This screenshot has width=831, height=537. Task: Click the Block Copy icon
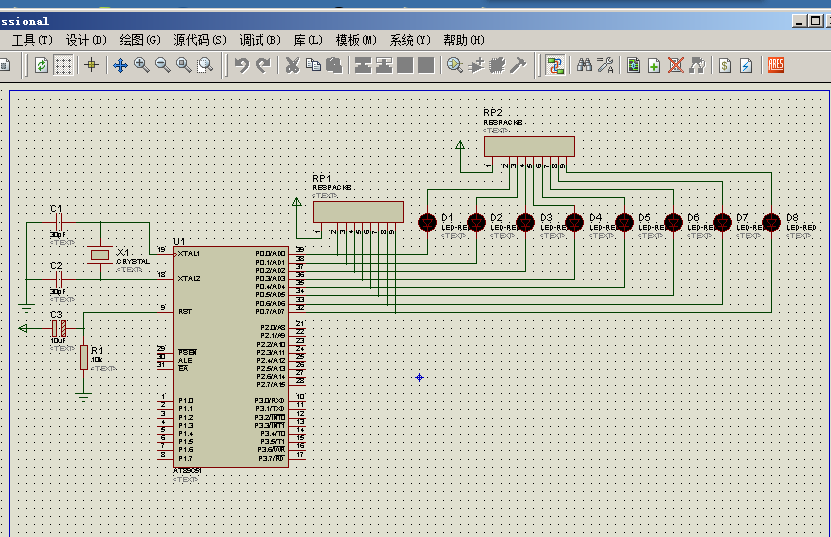click(x=363, y=66)
